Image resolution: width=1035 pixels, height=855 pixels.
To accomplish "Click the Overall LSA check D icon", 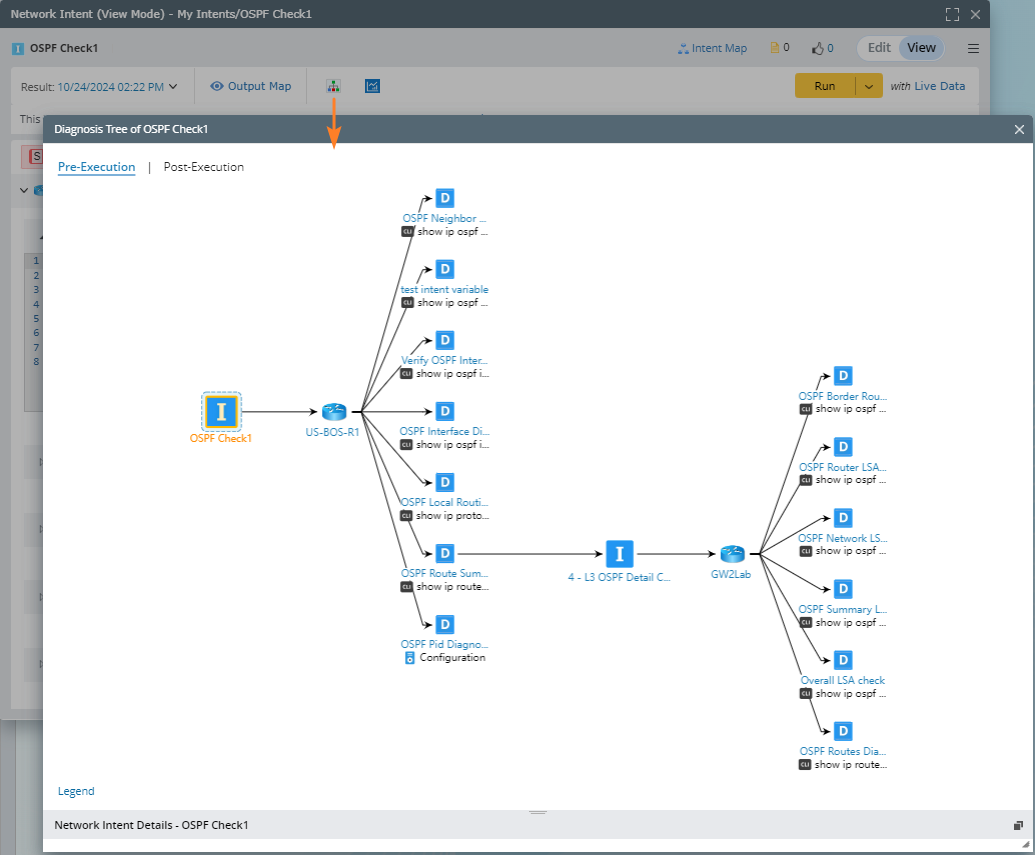I will 843,660.
